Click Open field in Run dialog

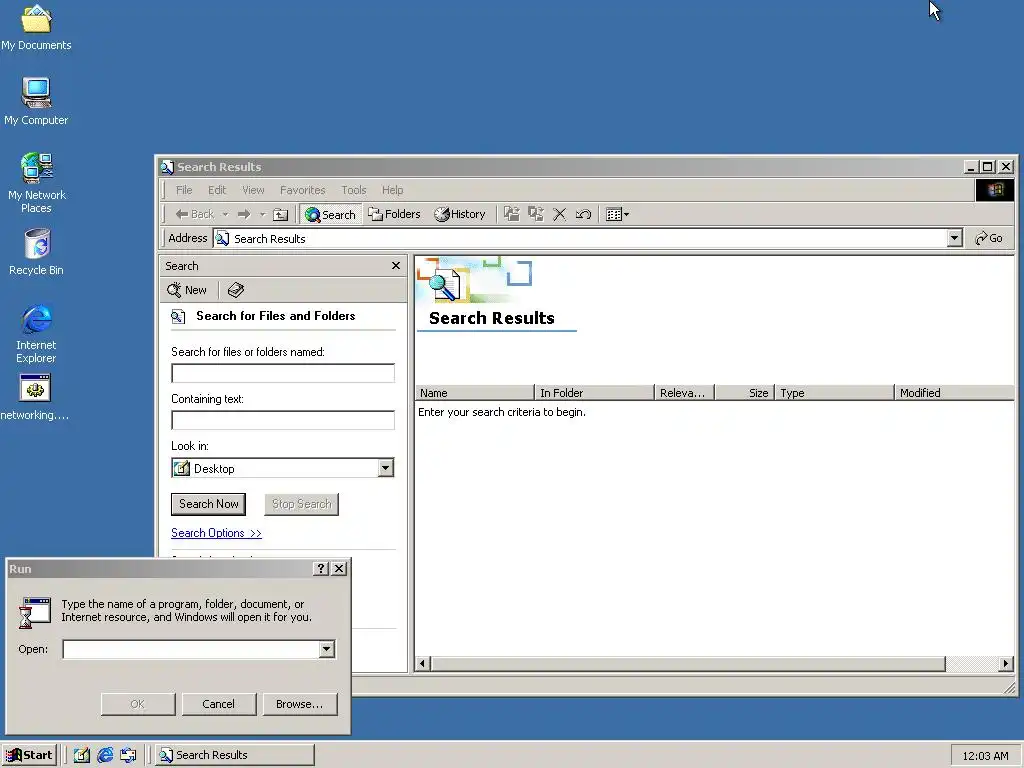point(191,649)
